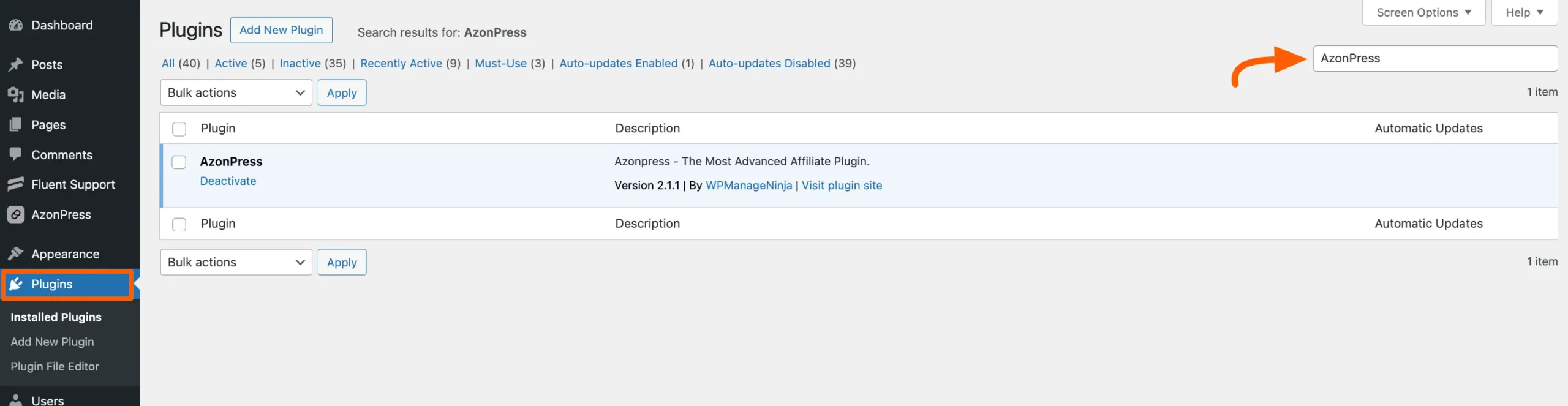Switch to the Inactive plugins filter

[x=300, y=63]
